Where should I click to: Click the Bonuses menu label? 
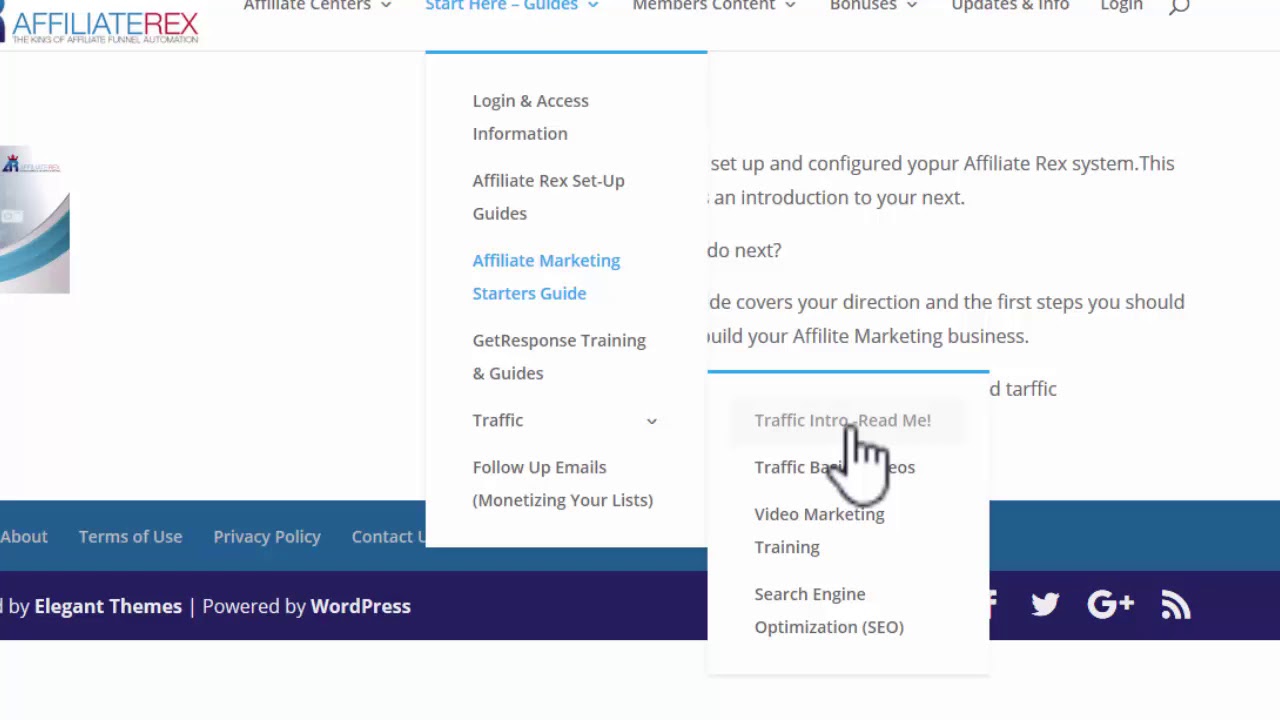pos(863,6)
